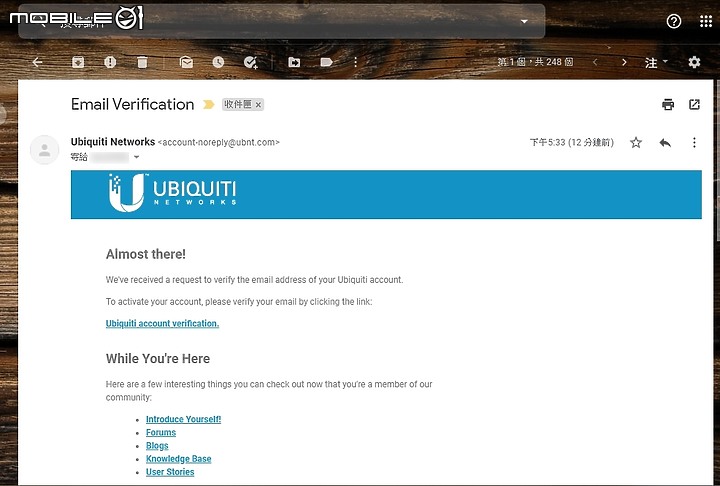Open the Labels icon in toolbar
720x486 pixels.
(326, 62)
